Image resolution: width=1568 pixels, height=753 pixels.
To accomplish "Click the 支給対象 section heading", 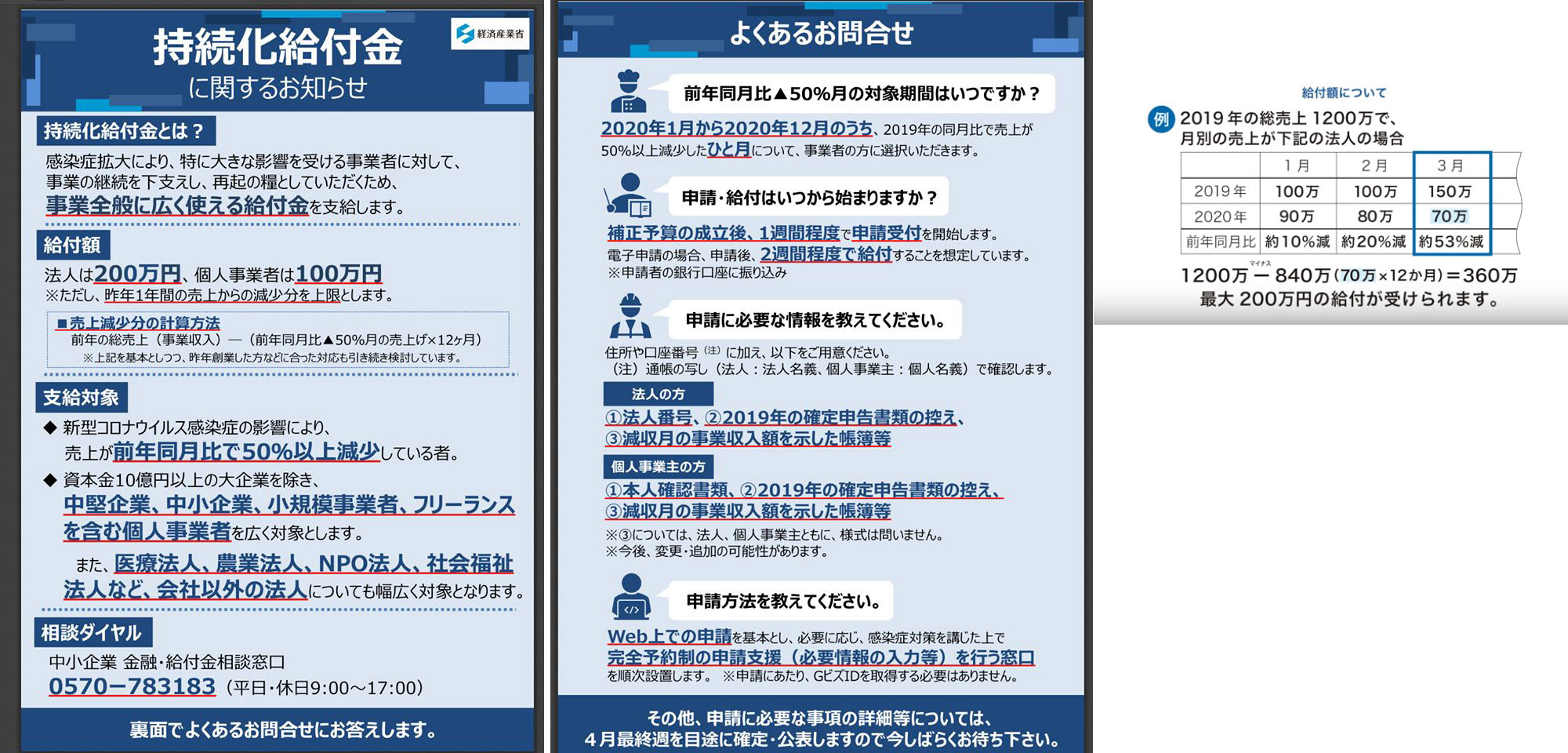I will [x=81, y=398].
